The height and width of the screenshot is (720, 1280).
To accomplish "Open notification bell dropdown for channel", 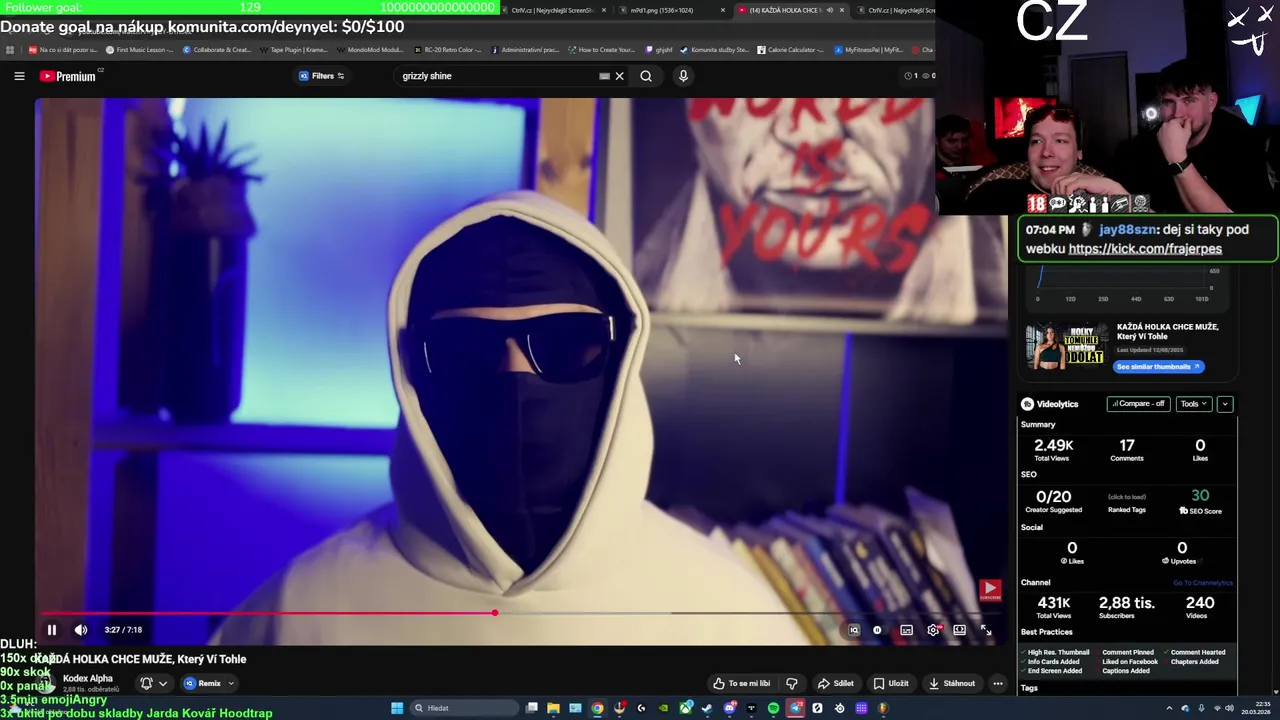I will pyautogui.click(x=153, y=683).
